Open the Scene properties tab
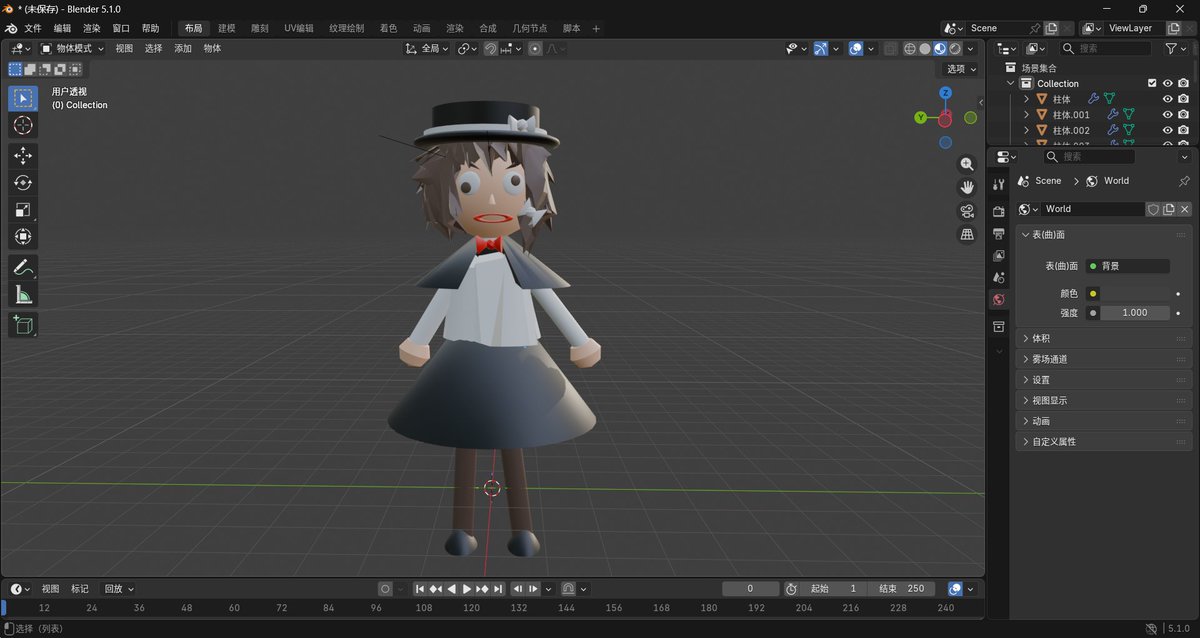 click(999, 277)
